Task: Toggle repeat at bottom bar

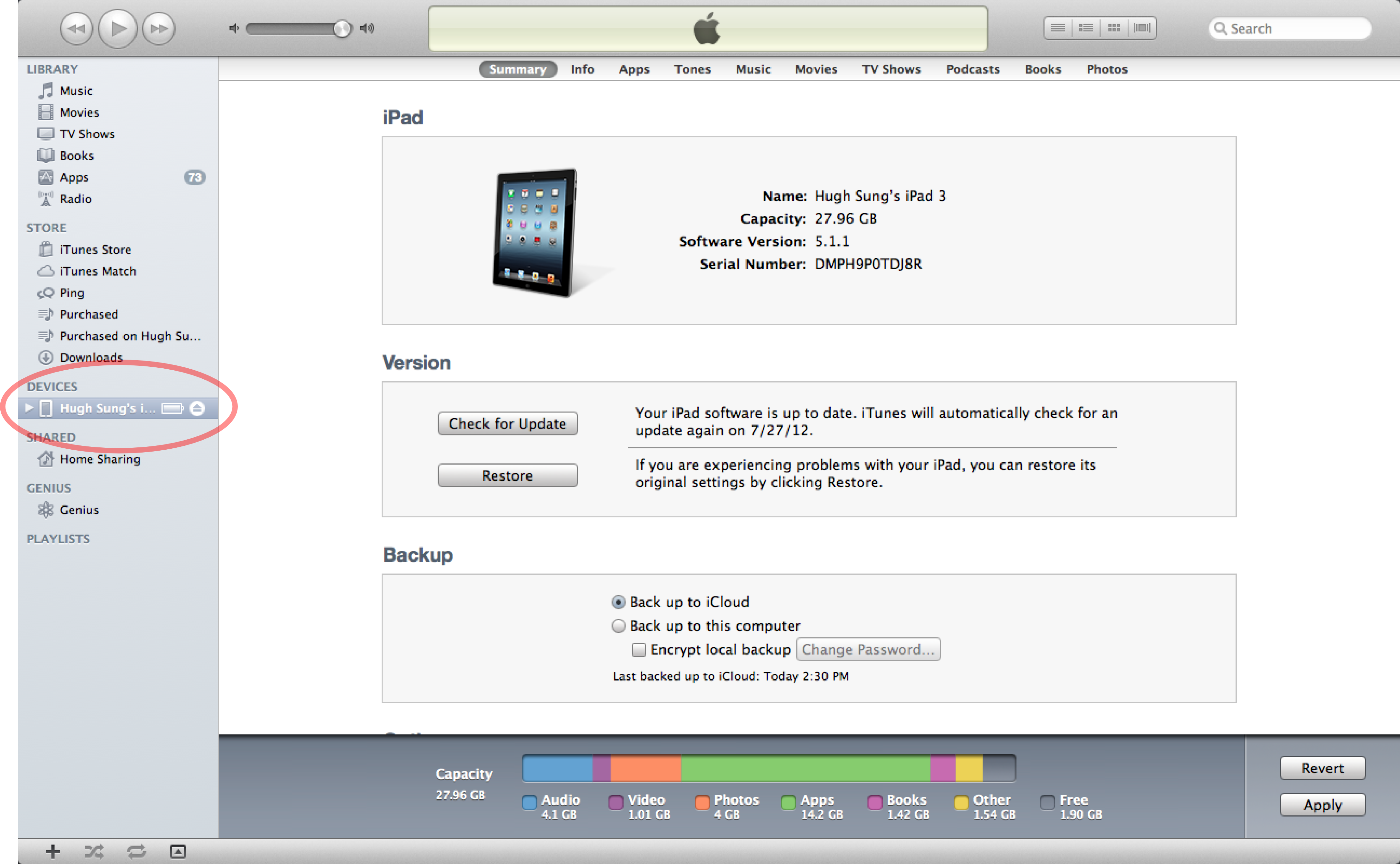Action: (136, 851)
